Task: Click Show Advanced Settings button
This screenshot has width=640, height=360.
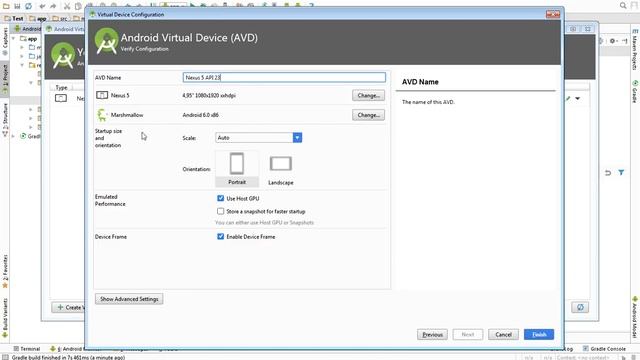Action: [129, 299]
